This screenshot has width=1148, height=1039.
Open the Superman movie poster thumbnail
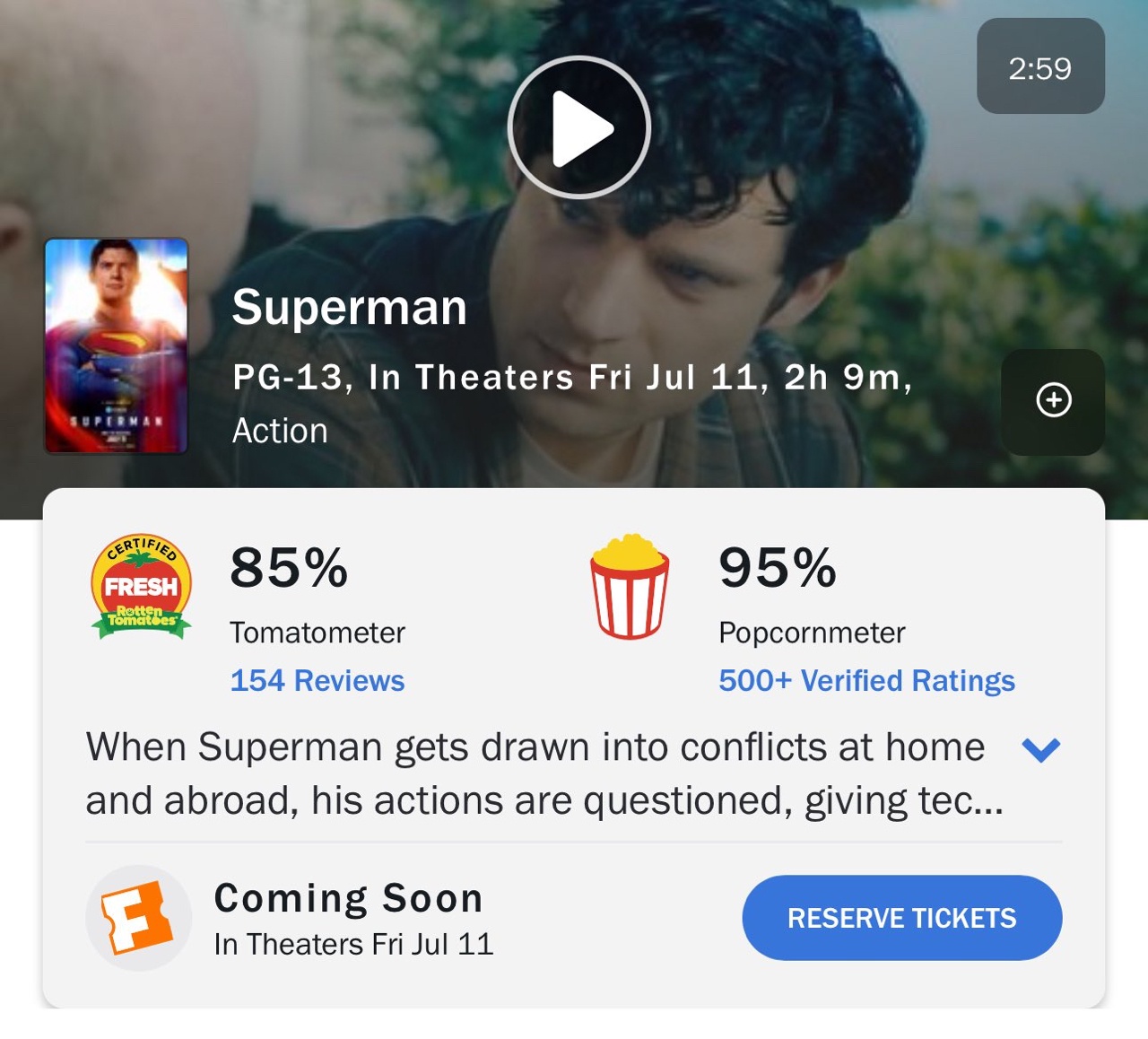[117, 345]
